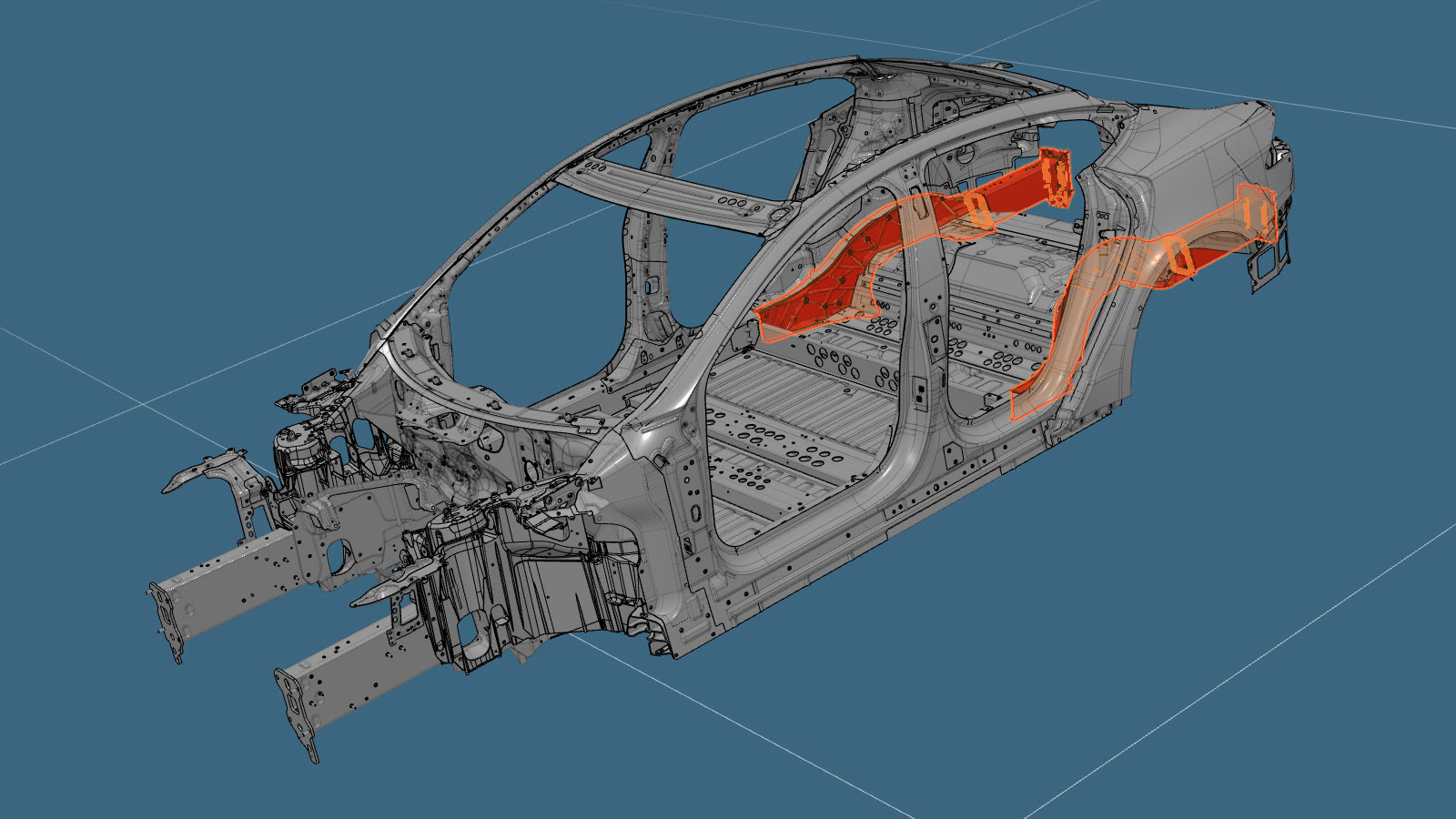
Task: Click the small rectangular bracket on the far-side highlighted rail
Action: tap(981, 211)
